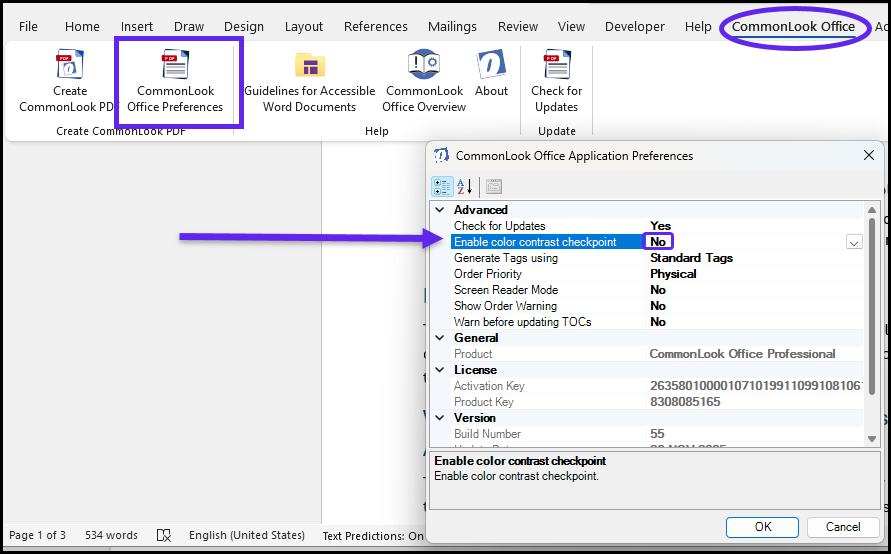Collapse the Advanced section
The width and height of the screenshot is (891, 554).
point(439,210)
